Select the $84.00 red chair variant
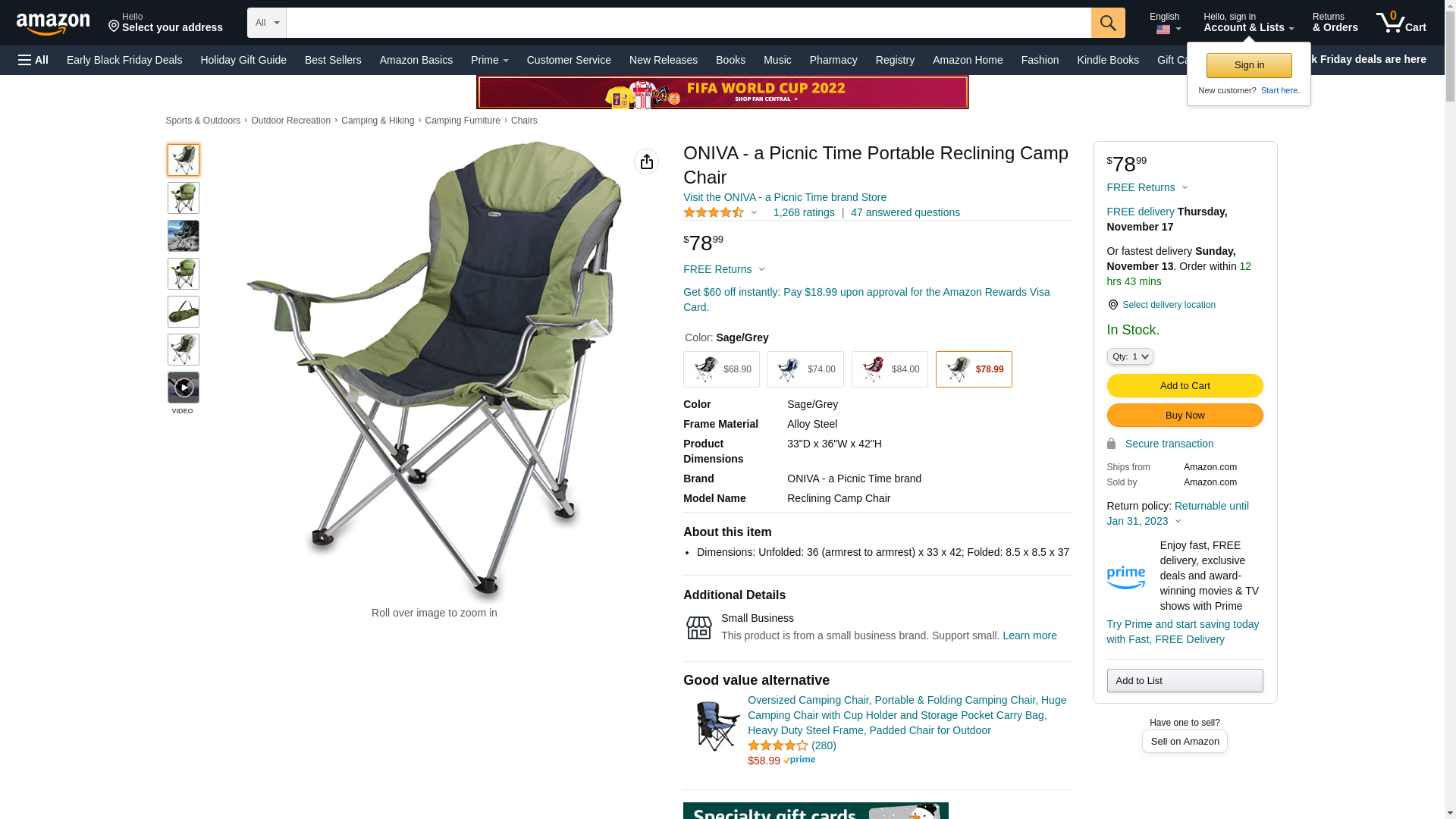This screenshot has height=819, width=1456. coord(890,369)
